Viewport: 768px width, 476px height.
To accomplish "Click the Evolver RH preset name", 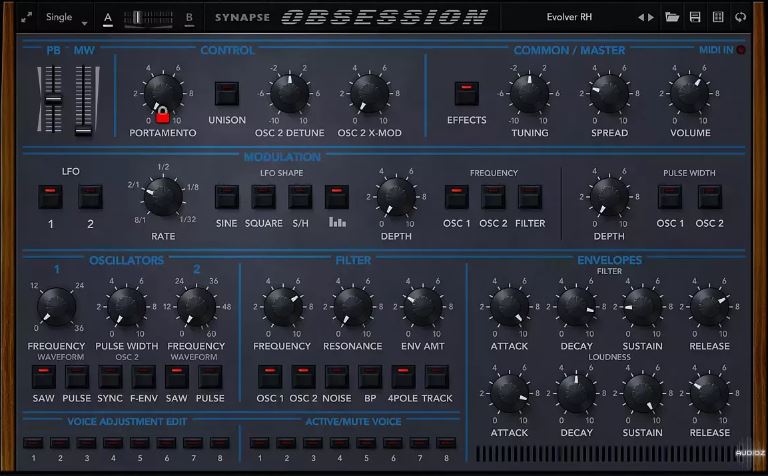I will [569, 17].
